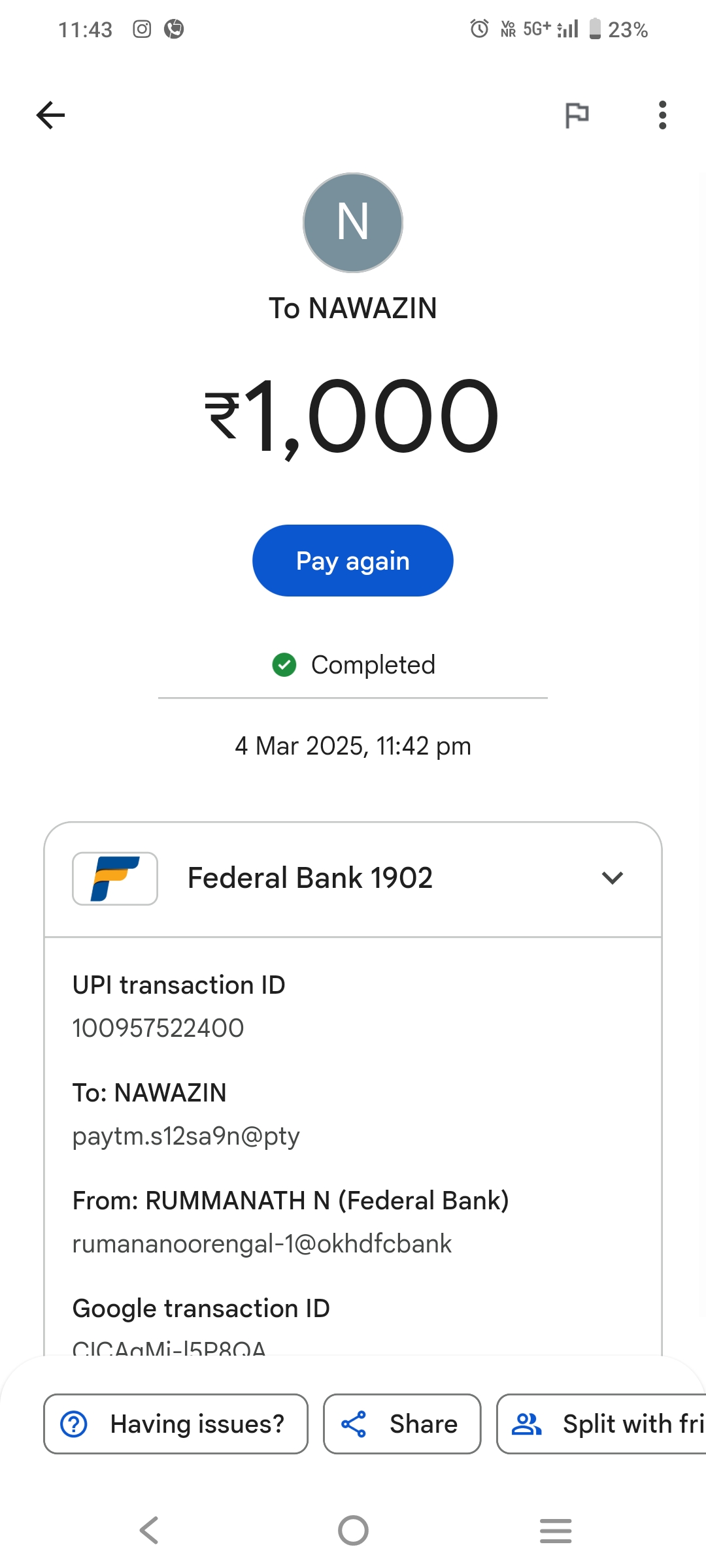
Task: Tap the question mark help icon
Action: pos(74,1424)
